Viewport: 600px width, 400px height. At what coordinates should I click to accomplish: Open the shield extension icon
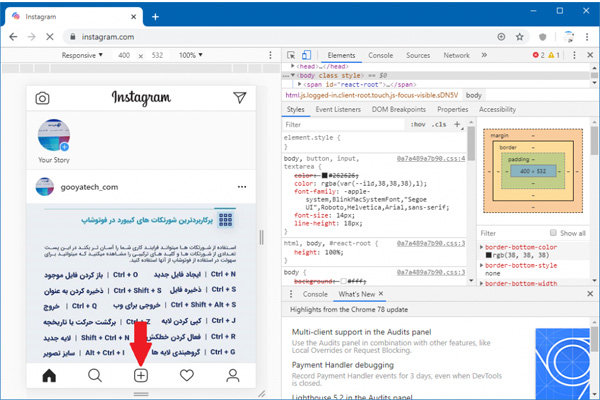point(543,37)
